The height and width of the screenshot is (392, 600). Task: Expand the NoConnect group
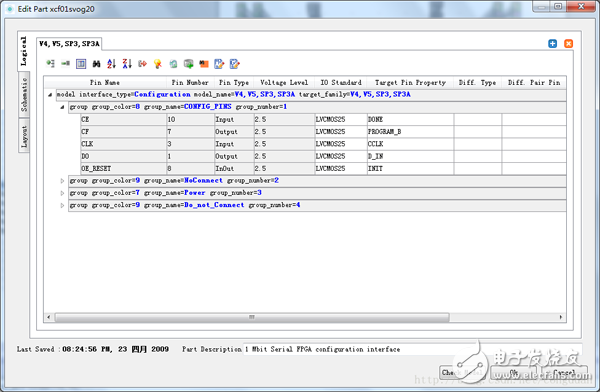tap(62, 181)
